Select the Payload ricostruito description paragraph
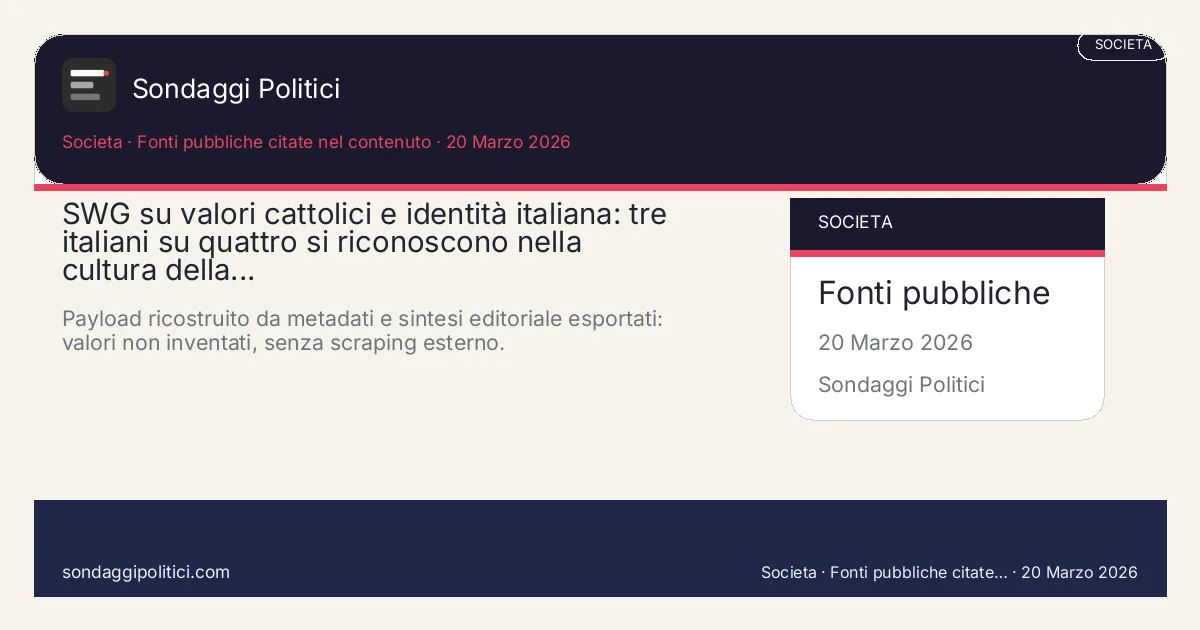This screenshot has height=630, width=1200. 363,331
